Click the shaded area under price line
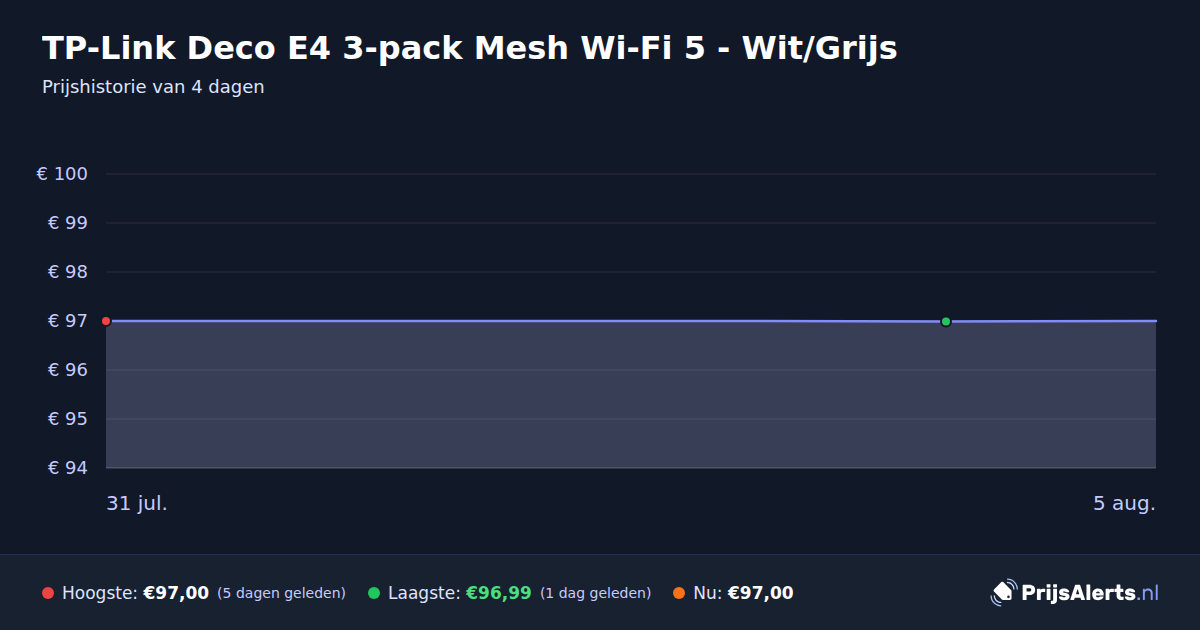Screen dimensions: 1200x630 pyautogui.click(x=631, y=395)
